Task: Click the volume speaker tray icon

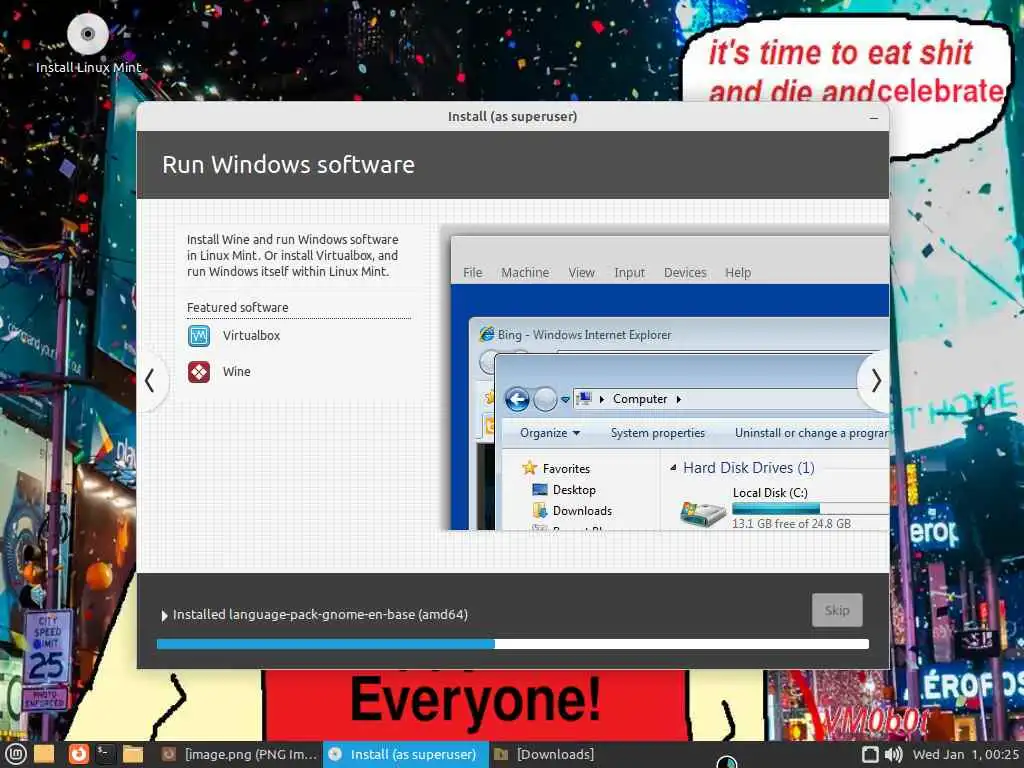Action: [x=893, y=754]
